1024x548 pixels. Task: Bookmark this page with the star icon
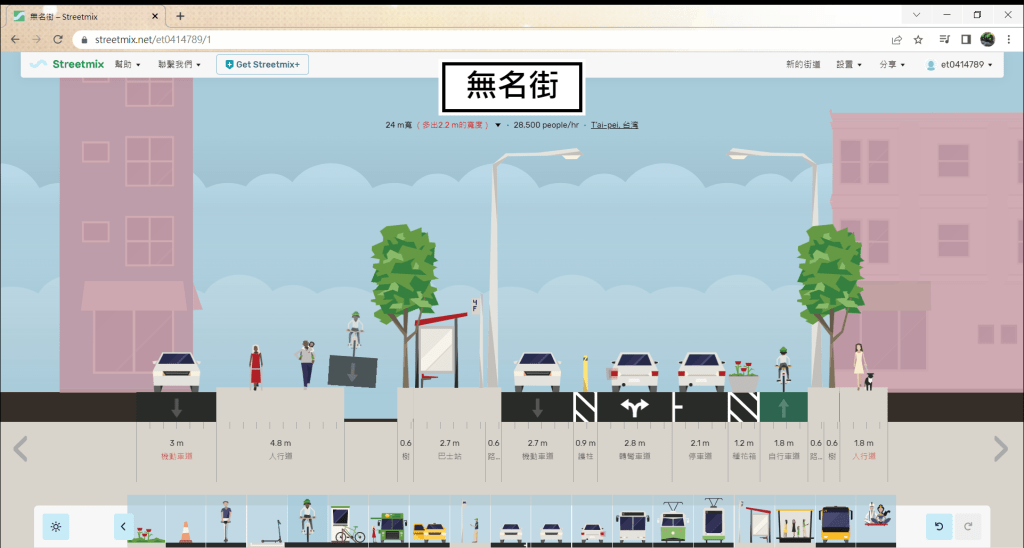pos(918,40)
